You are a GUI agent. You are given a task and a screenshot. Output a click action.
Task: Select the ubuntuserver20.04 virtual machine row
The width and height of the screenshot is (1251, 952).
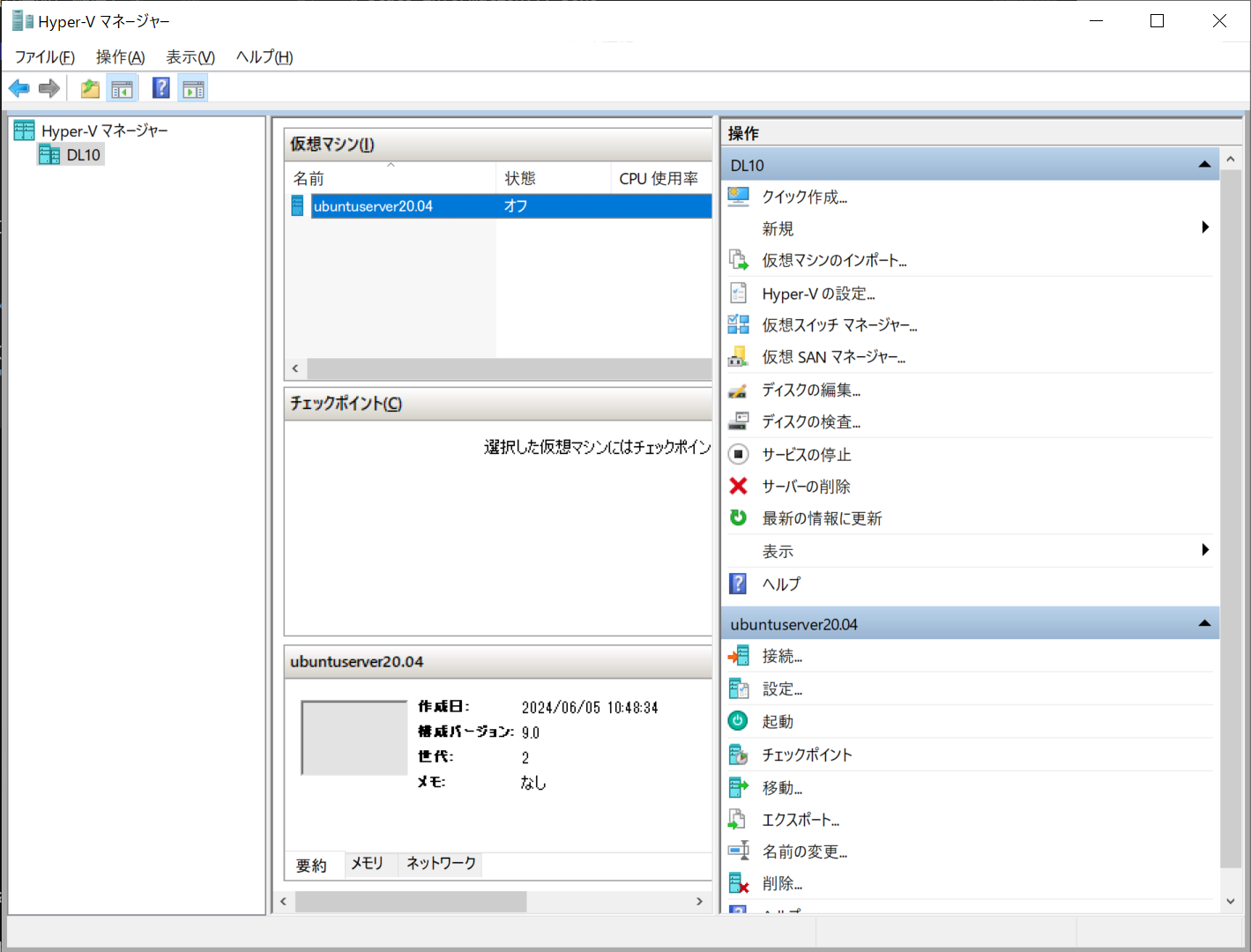coord(511,206)
